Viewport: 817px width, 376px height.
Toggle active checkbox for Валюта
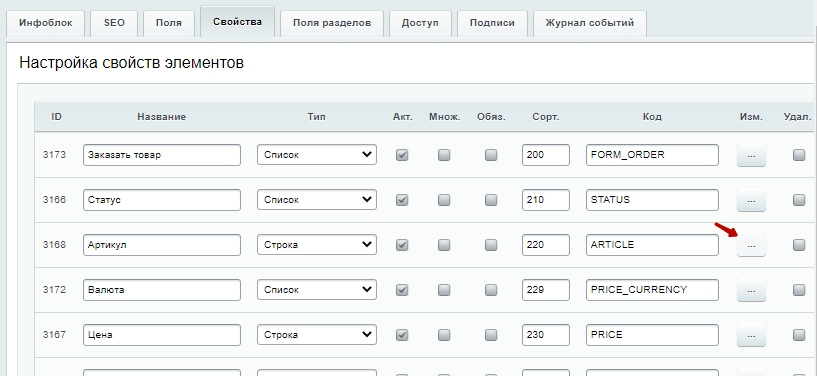[402, 290]
